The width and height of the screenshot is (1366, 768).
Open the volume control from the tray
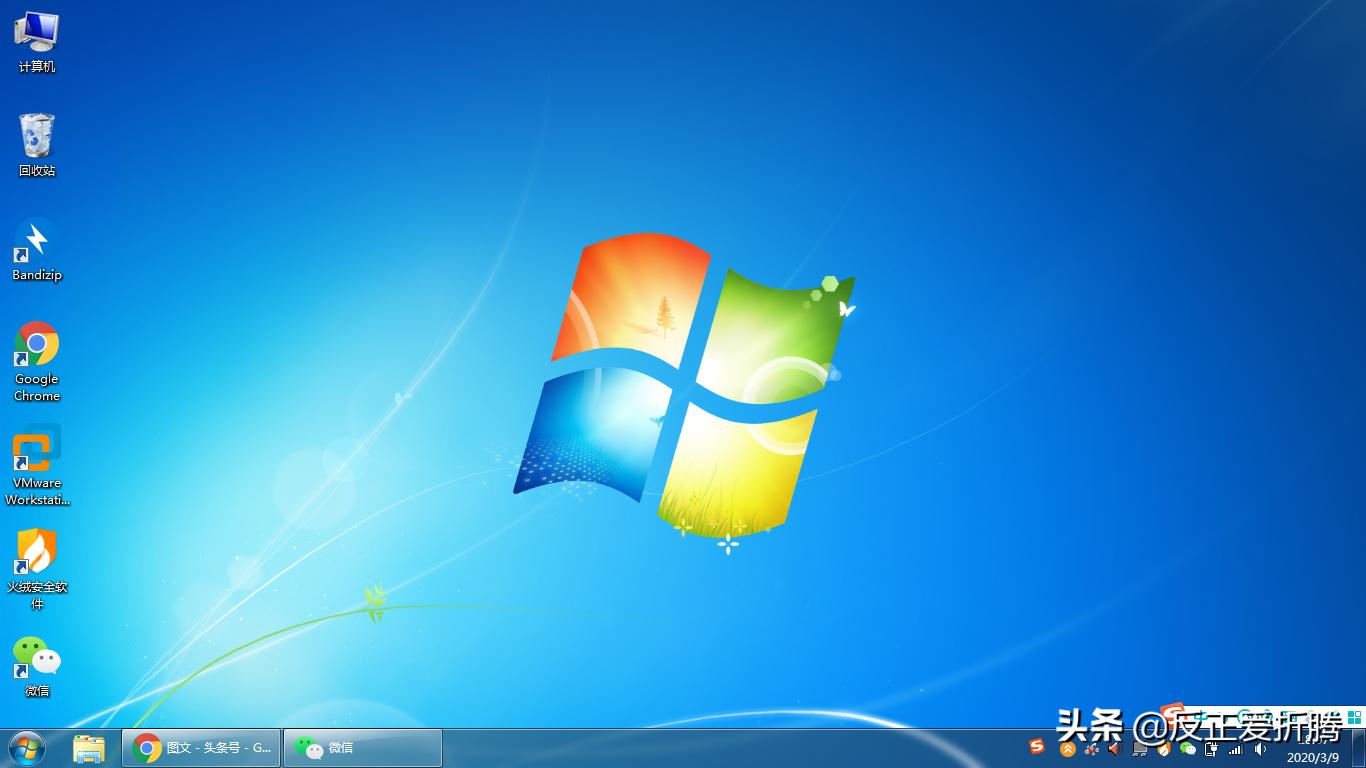pyautogui.click(x=1259, y=748)
